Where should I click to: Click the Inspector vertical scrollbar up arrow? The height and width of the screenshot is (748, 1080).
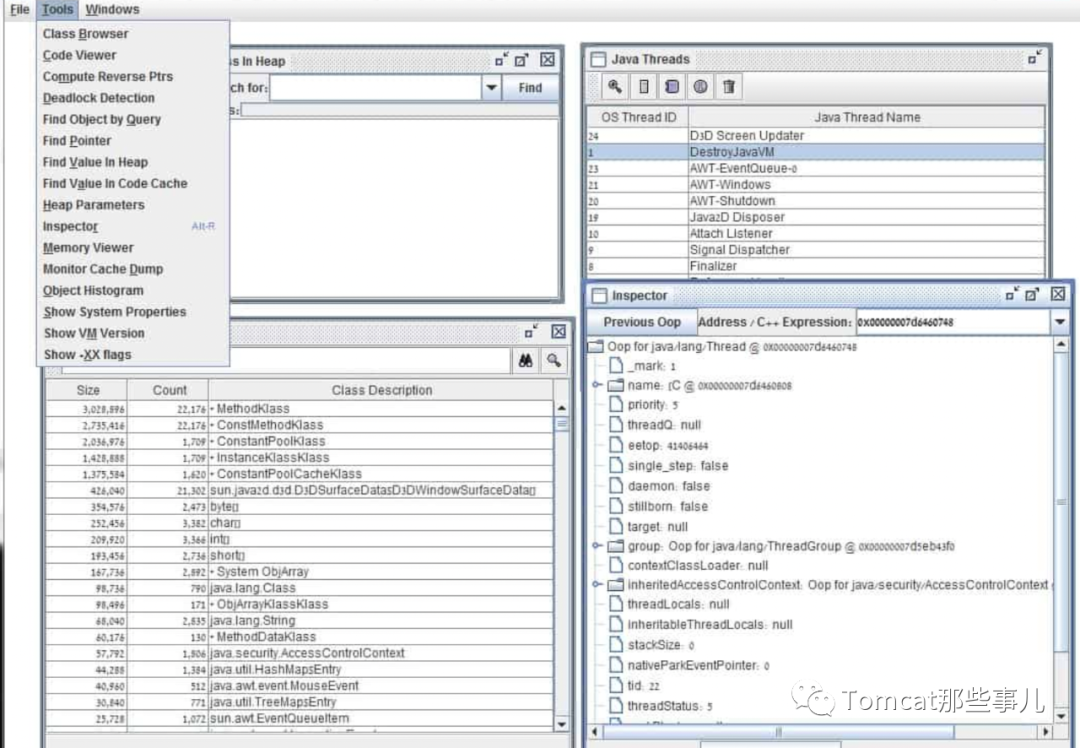point(1061,344)
